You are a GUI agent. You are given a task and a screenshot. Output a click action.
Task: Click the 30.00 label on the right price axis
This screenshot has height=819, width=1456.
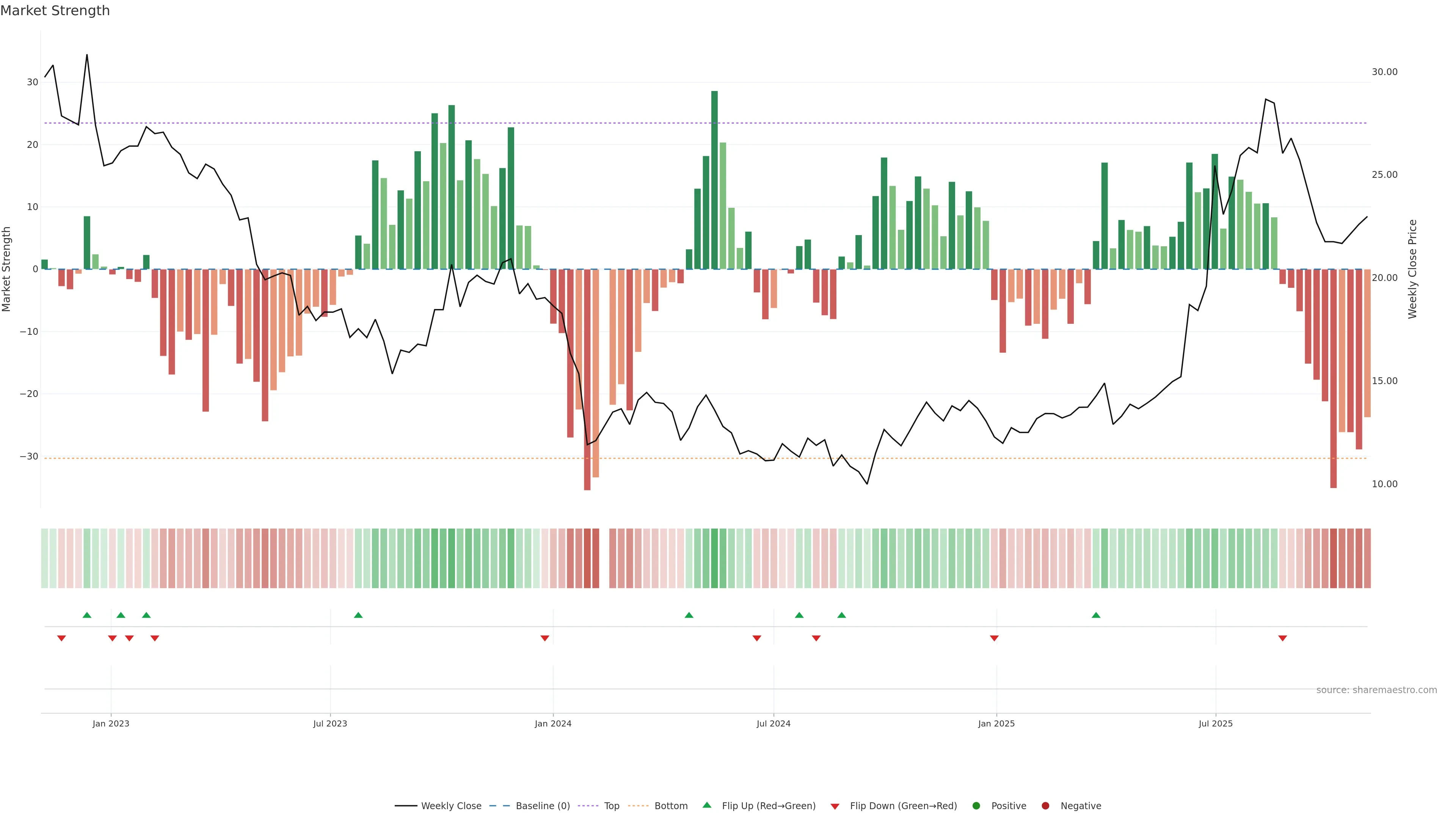[x=1384, y=72]
